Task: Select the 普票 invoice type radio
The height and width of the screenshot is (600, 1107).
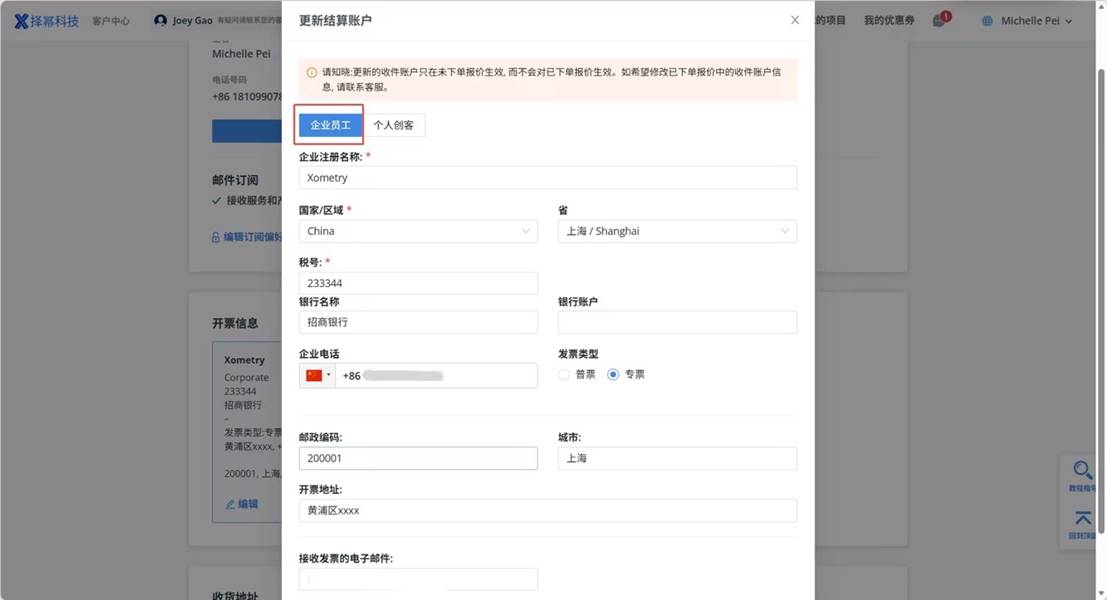Action: click(564, 375)
